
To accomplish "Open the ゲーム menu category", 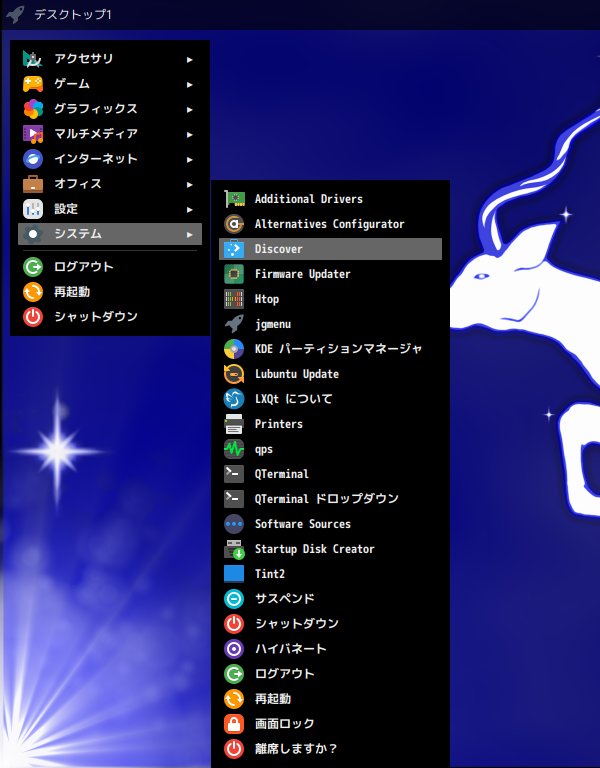I will [110, 84].
